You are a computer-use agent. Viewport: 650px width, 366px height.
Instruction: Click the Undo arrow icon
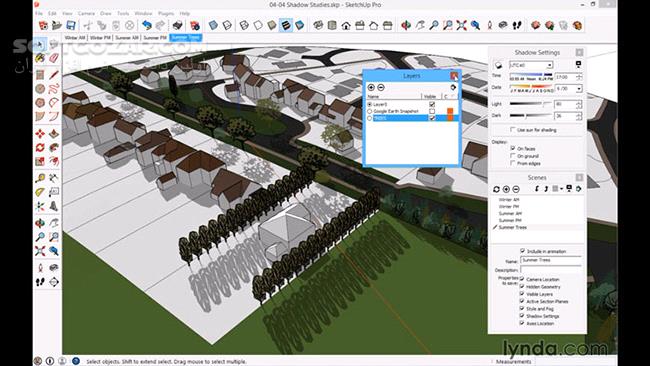coord(146,25)
